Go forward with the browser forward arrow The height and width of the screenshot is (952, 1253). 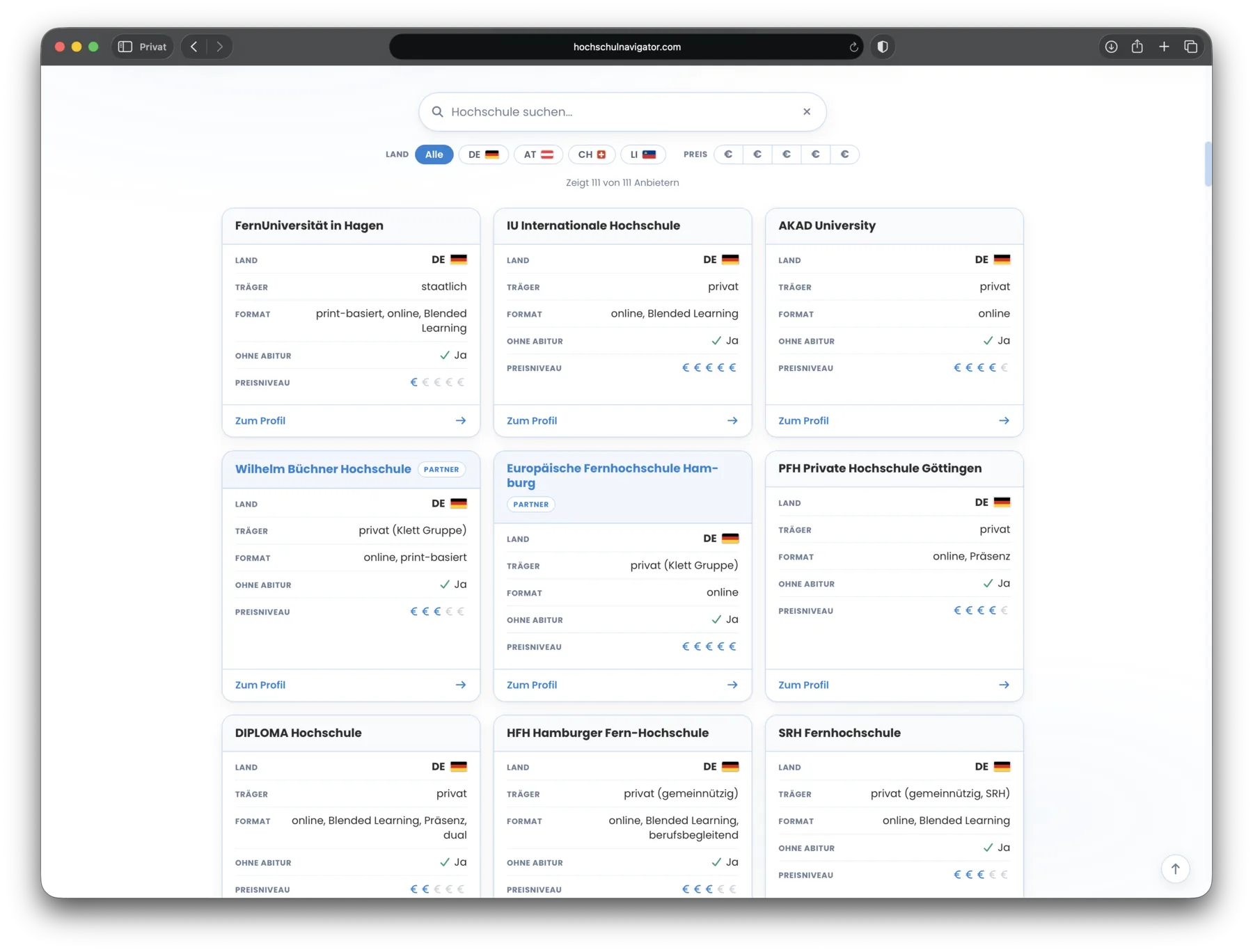[x=219, y=47]
